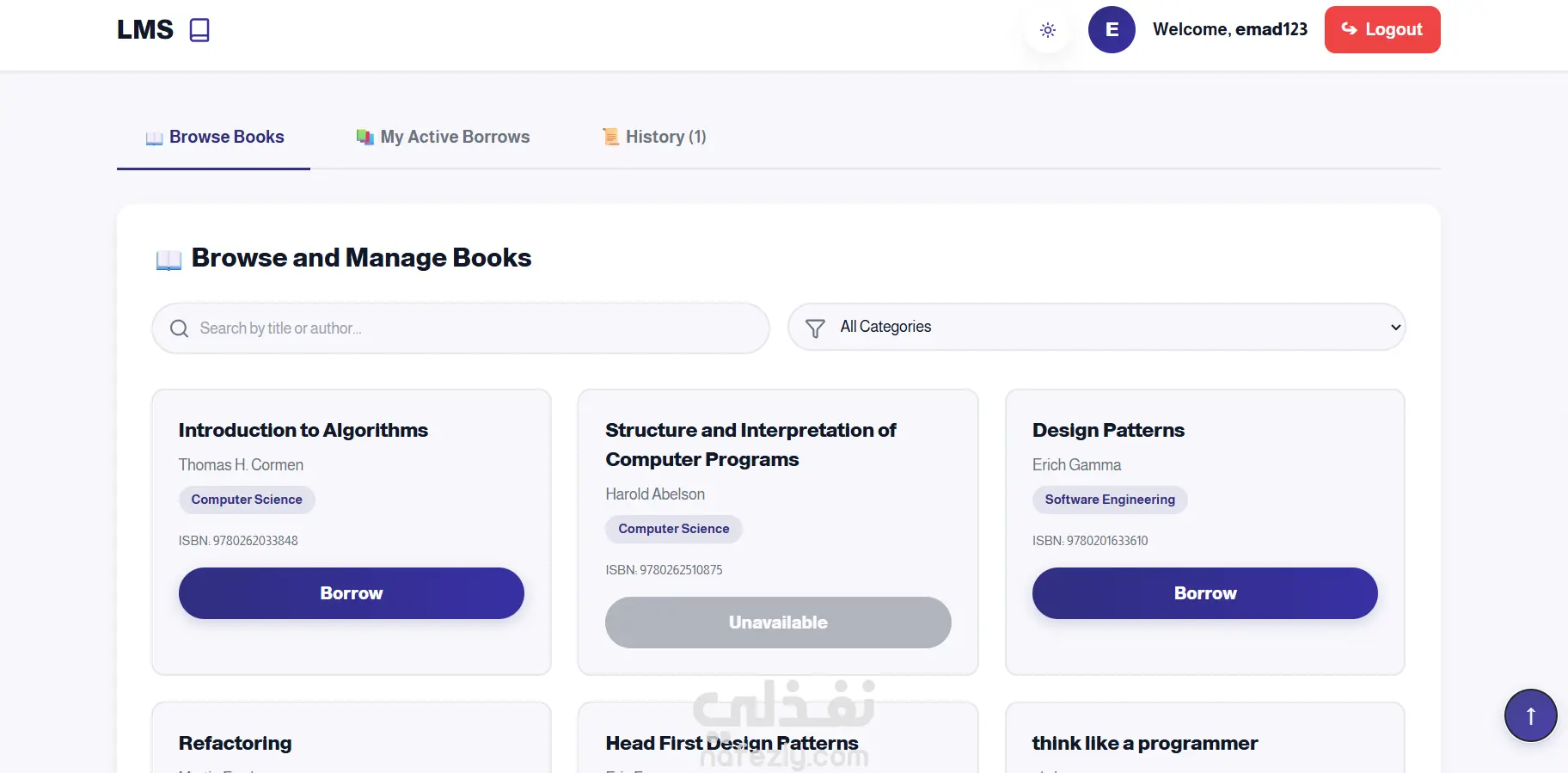This screenshot has height=773, width=1568.
Task: Focus the search by title or author field
Action: pyautogui.click(x=473, y=328)
